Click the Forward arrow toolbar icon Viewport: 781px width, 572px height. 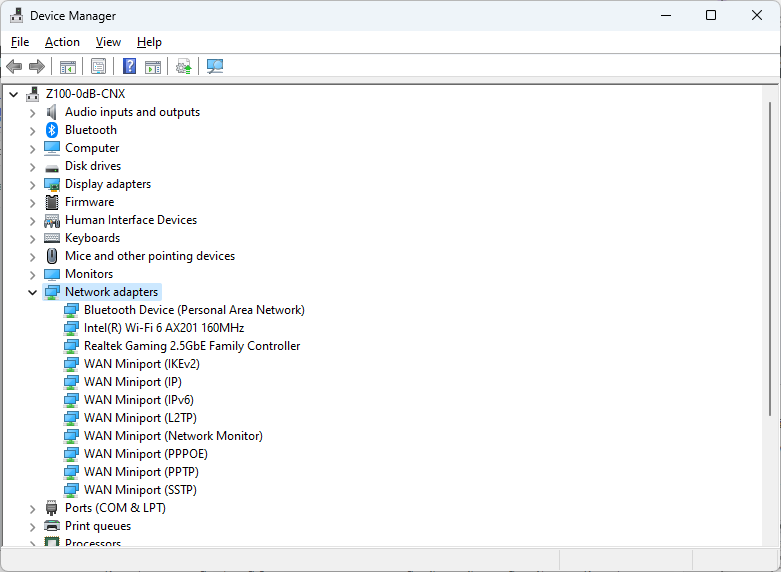[37, 66]
